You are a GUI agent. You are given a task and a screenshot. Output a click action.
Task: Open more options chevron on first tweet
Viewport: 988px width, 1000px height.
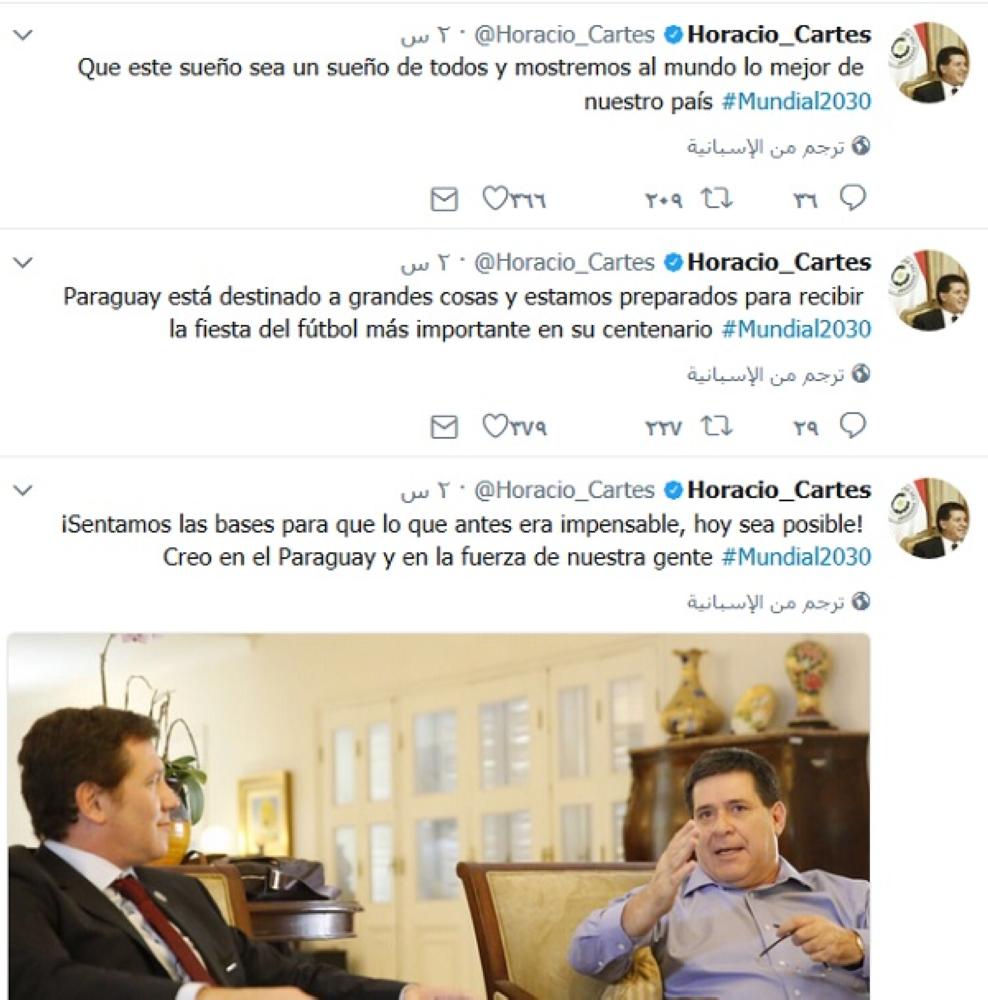pos(24,35)
